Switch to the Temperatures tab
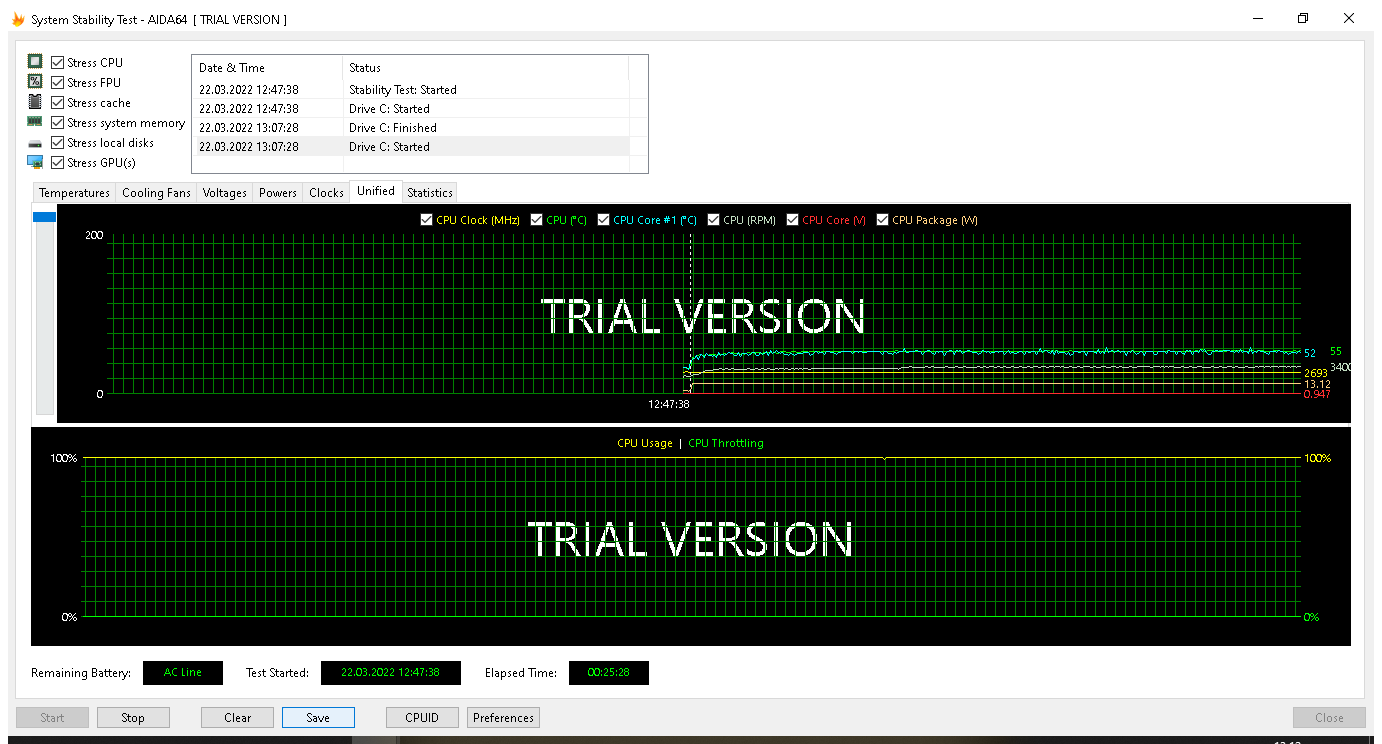 74,193
